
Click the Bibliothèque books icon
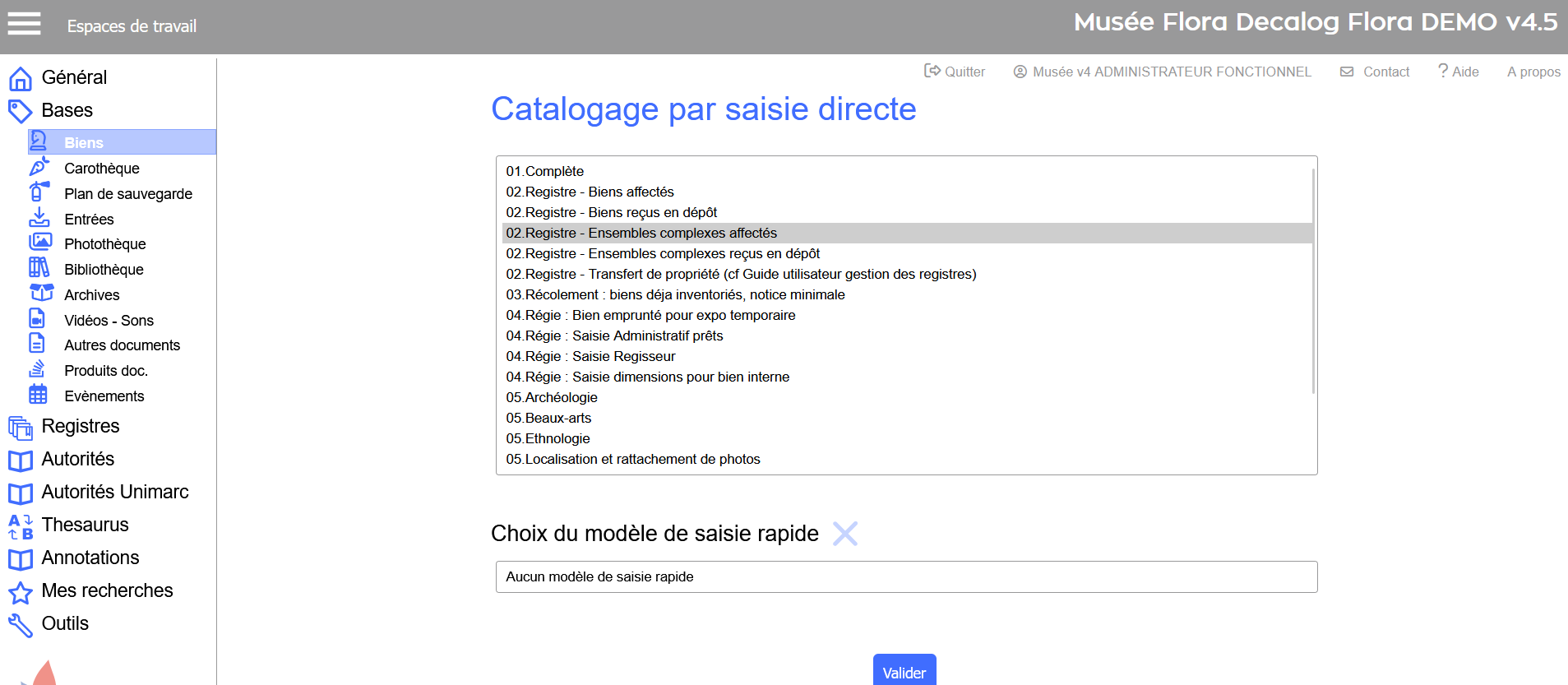pos(39,268)
